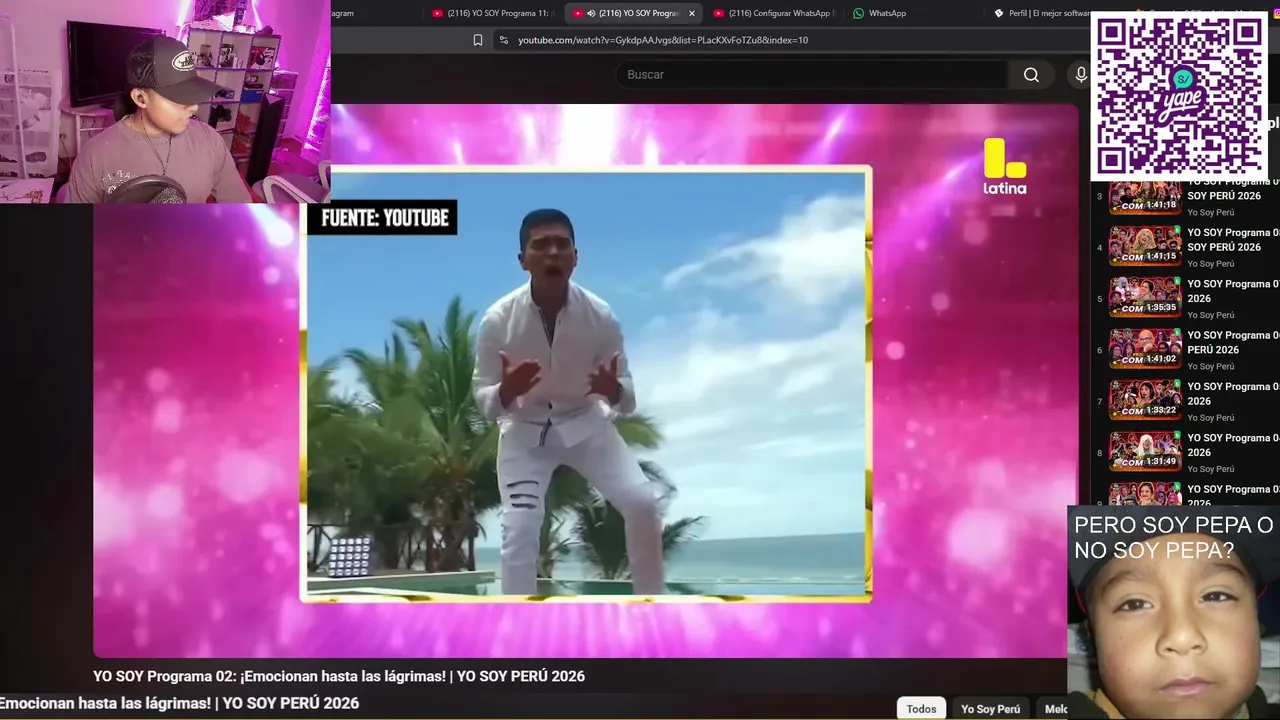Activate voice search microphone icon
The image size is (1280, 720).
click(1080, 75)
